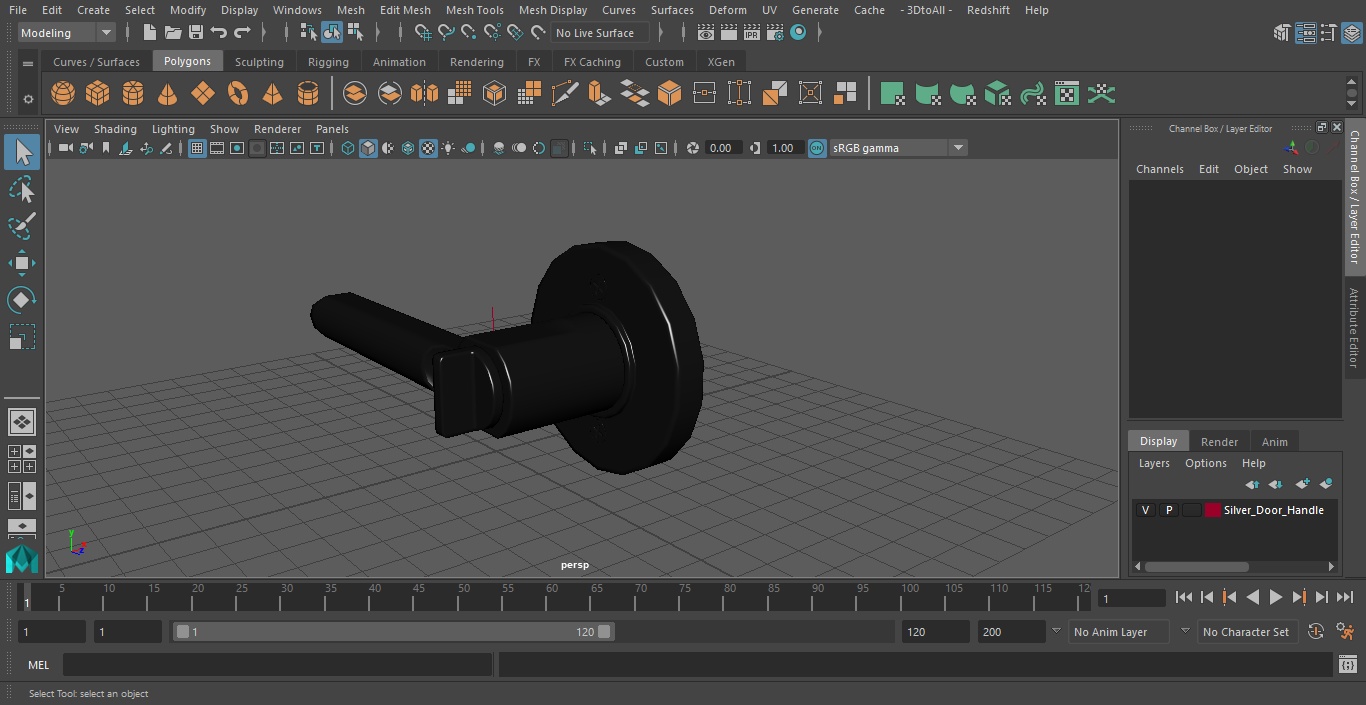
Task: Click the Save Scene icon
Action: pos(196,33)
